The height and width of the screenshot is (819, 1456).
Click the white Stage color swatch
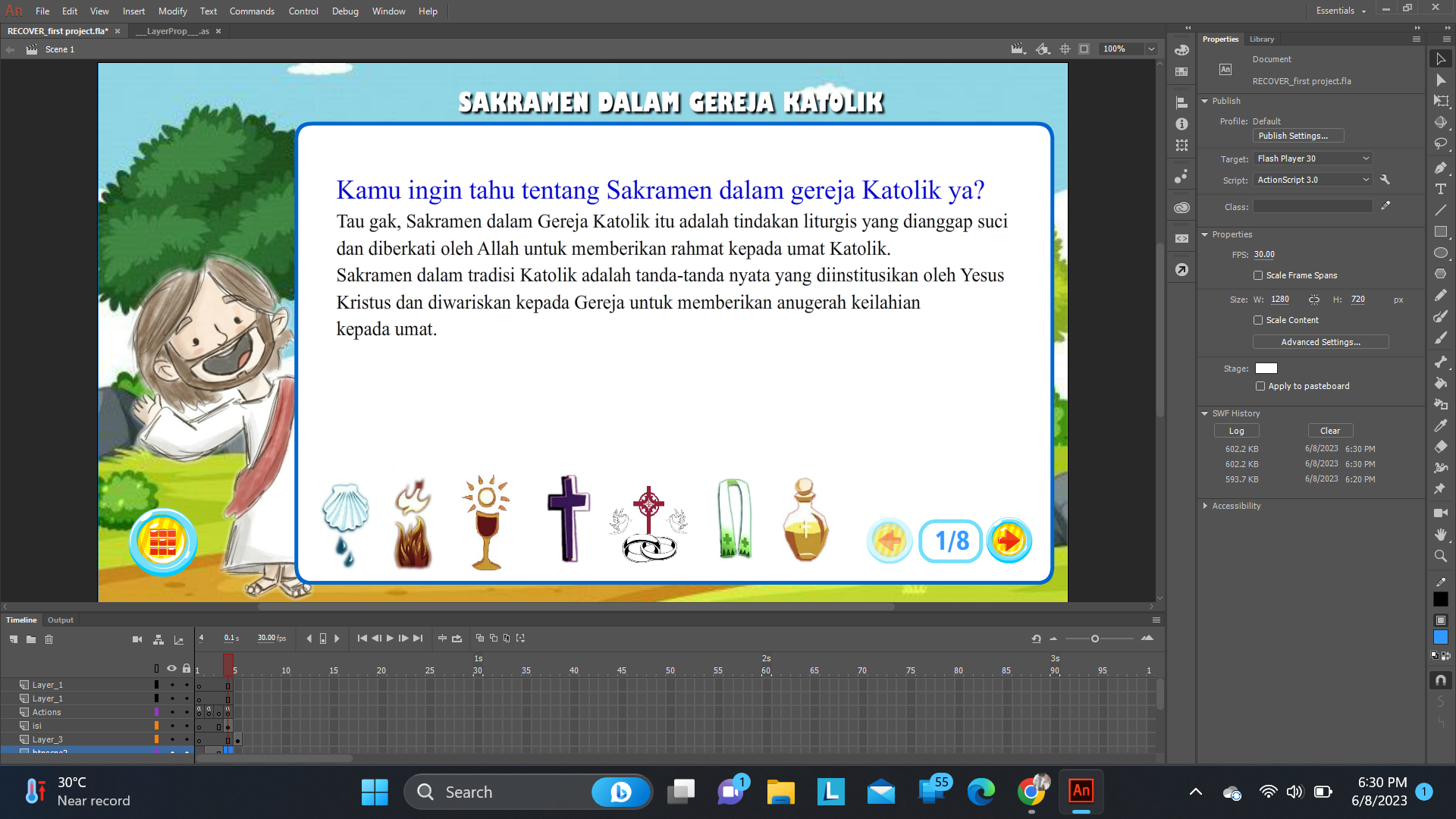click(x=1266, y=369)
